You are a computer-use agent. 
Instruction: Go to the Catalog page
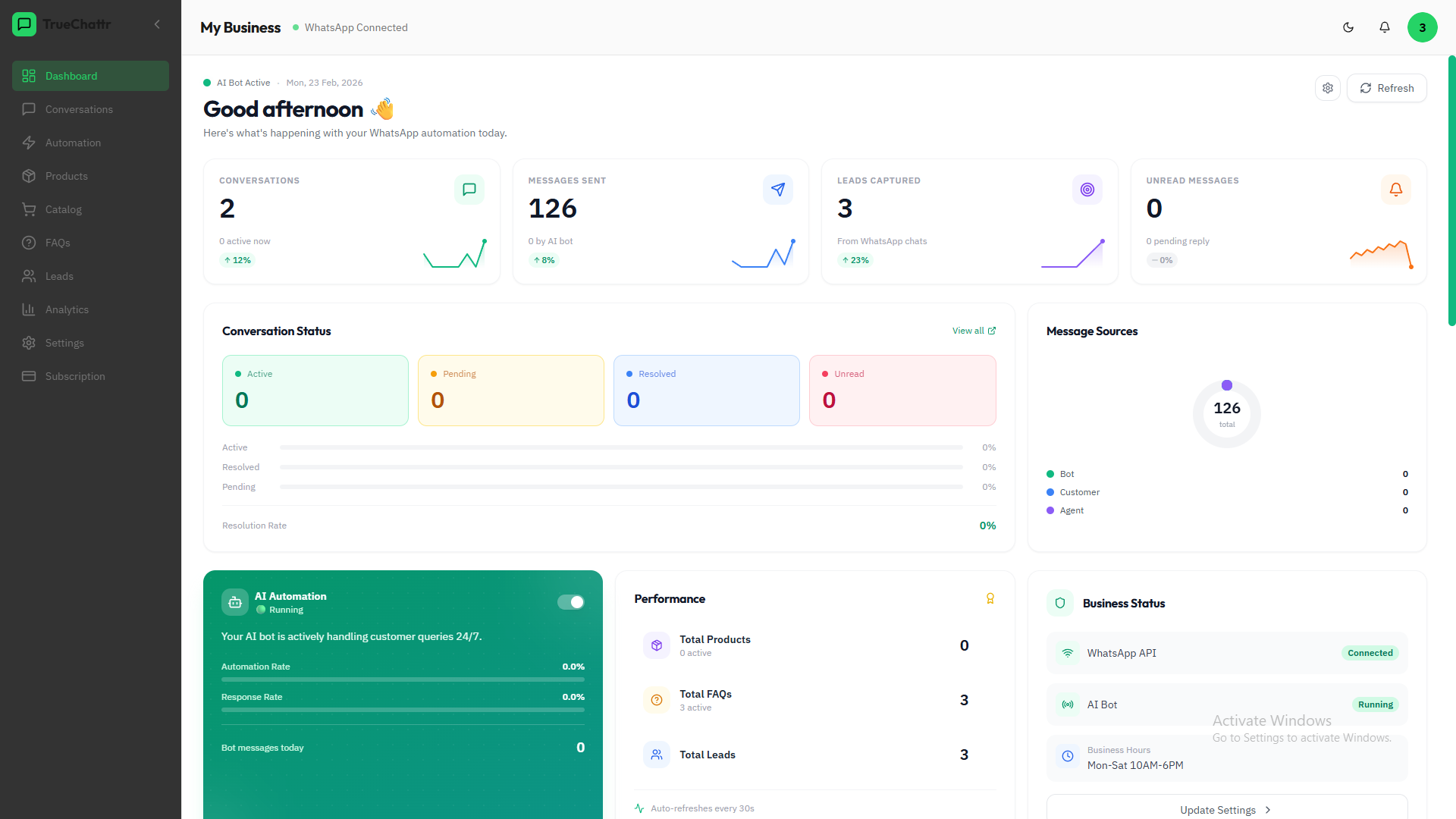pos(63,209)
